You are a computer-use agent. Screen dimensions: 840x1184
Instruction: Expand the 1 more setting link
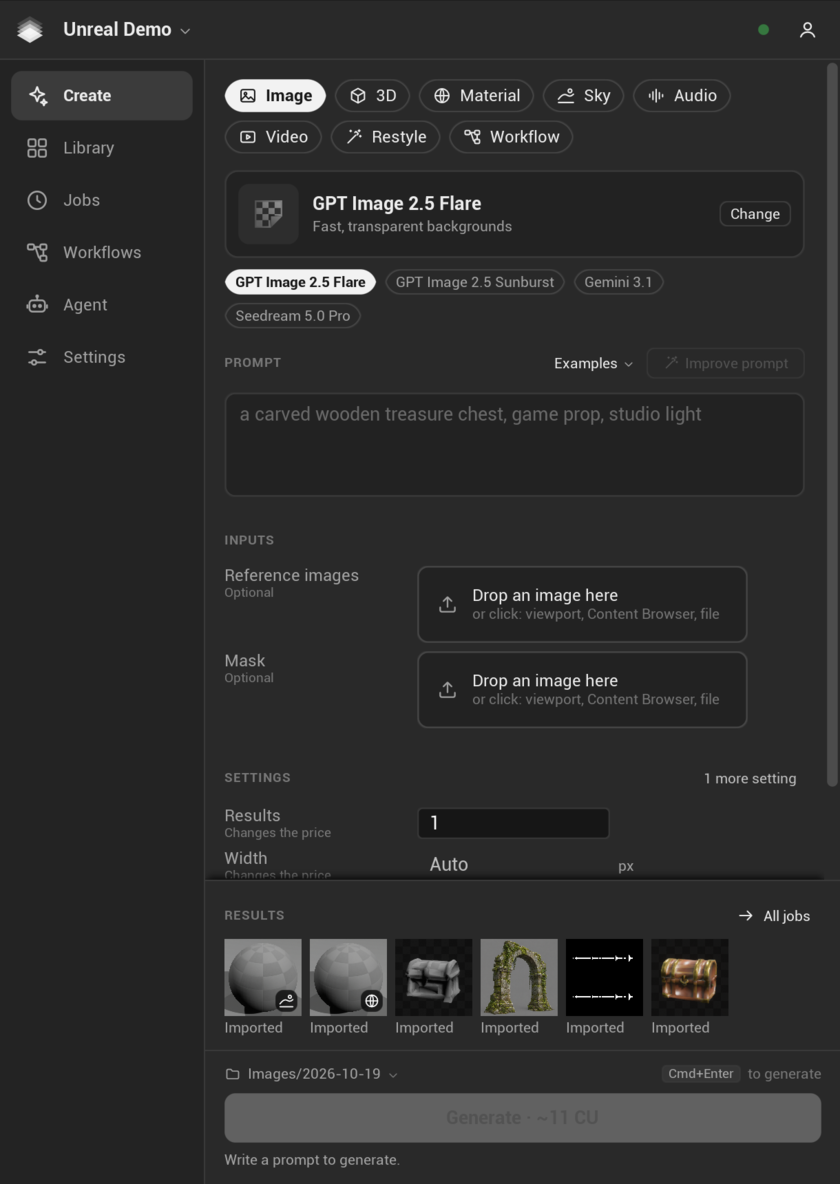(750, 779)
